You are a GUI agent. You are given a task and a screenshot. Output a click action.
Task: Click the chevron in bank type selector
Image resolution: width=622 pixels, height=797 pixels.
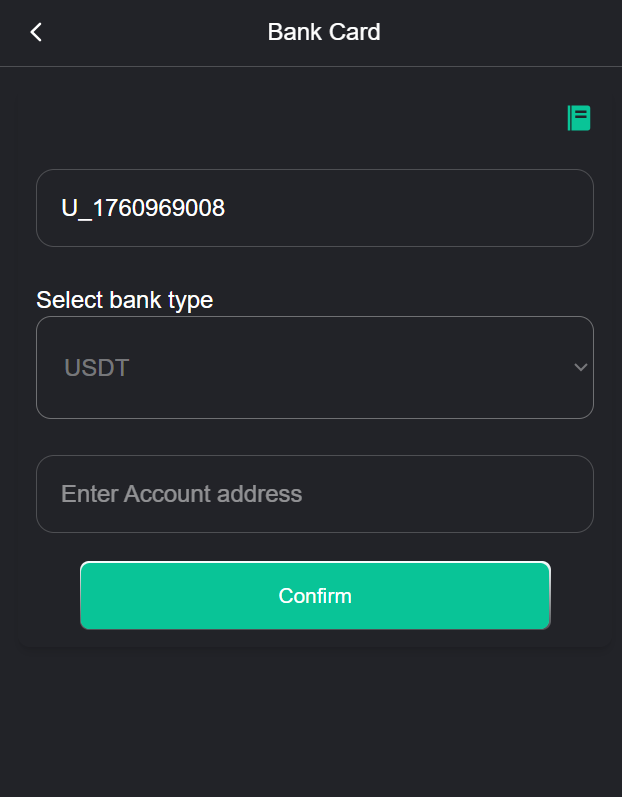point(580,367)
